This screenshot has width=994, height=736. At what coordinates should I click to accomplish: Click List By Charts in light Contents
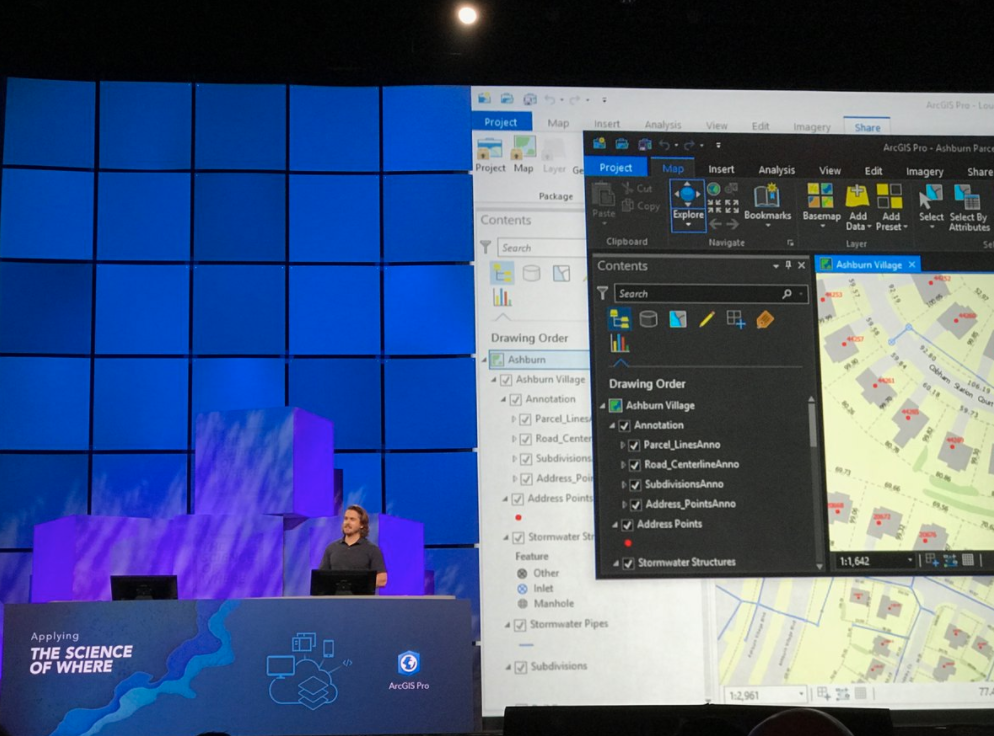point(502,297)
